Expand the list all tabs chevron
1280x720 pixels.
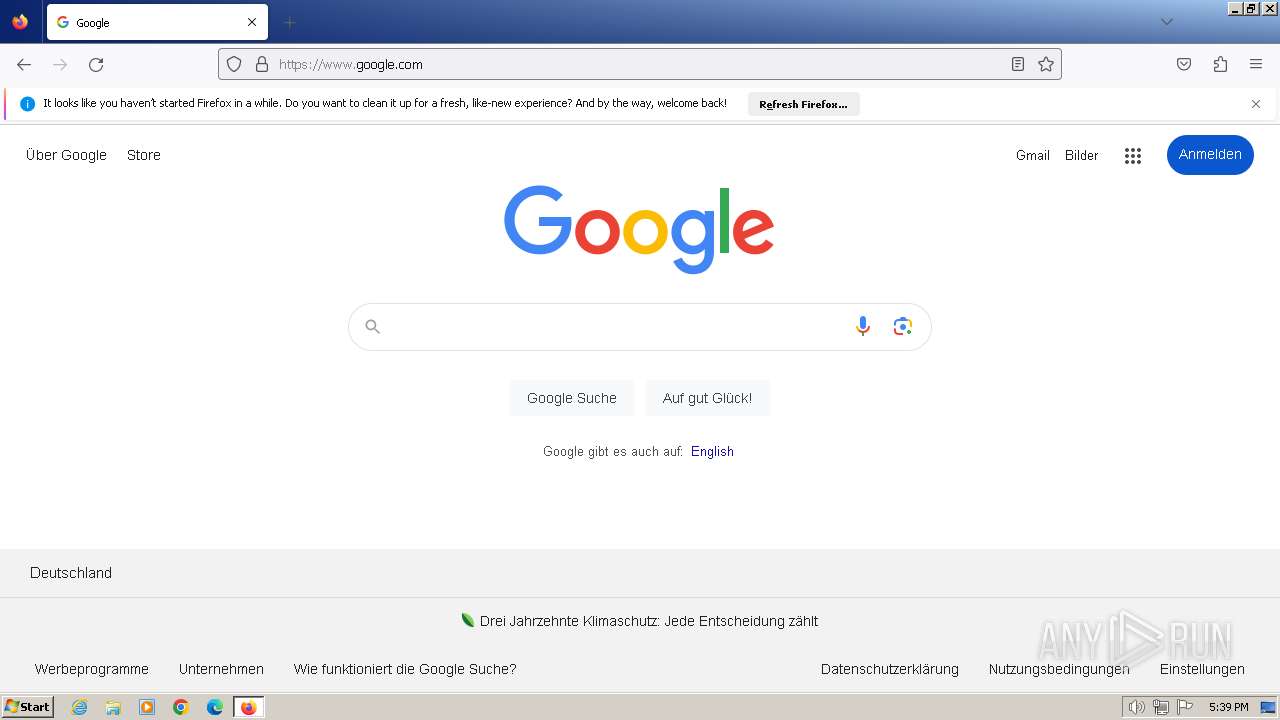point(1167,22)
